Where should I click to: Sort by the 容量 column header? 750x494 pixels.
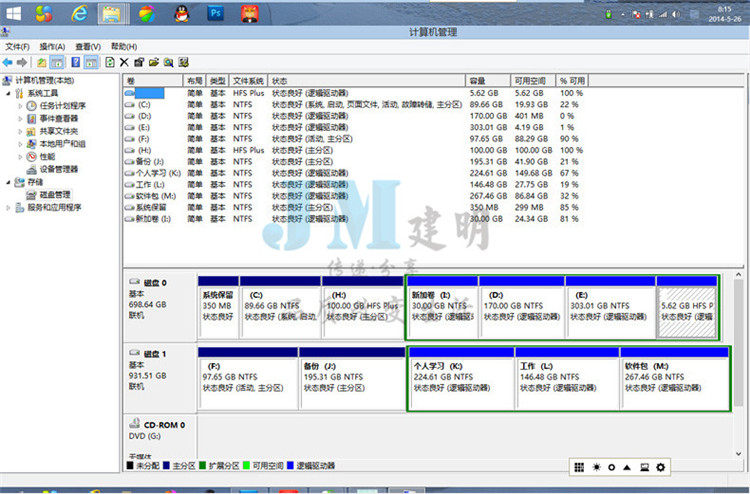pyautogui.click(x=488, y=81)
